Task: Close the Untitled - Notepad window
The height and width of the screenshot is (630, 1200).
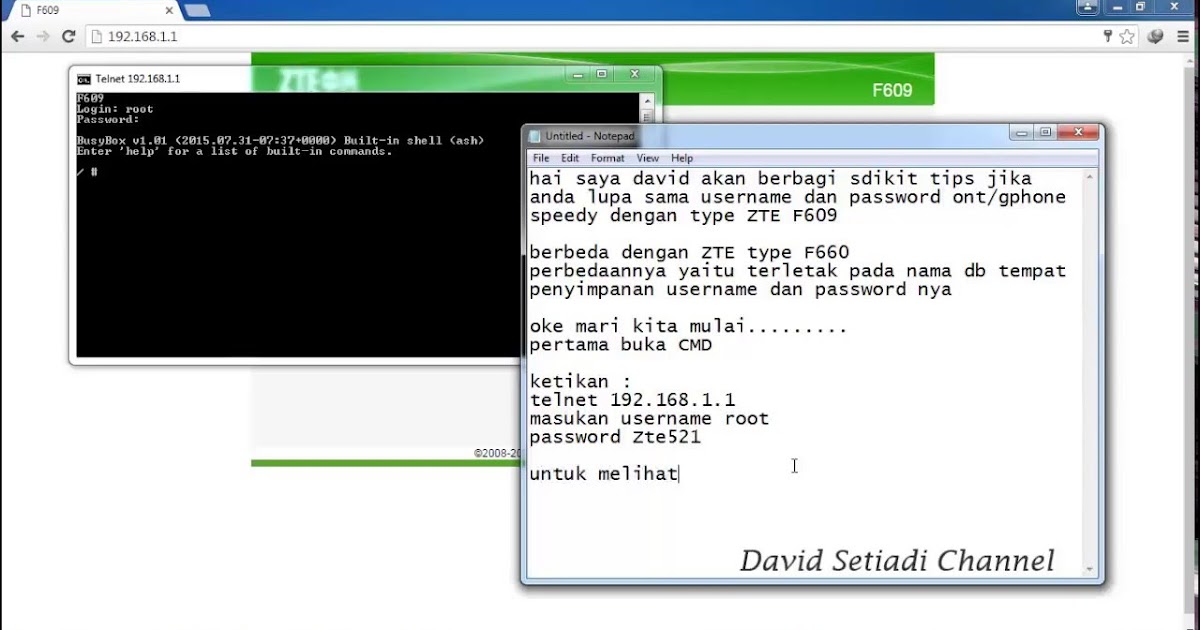Action: (x=1078, y=132)
